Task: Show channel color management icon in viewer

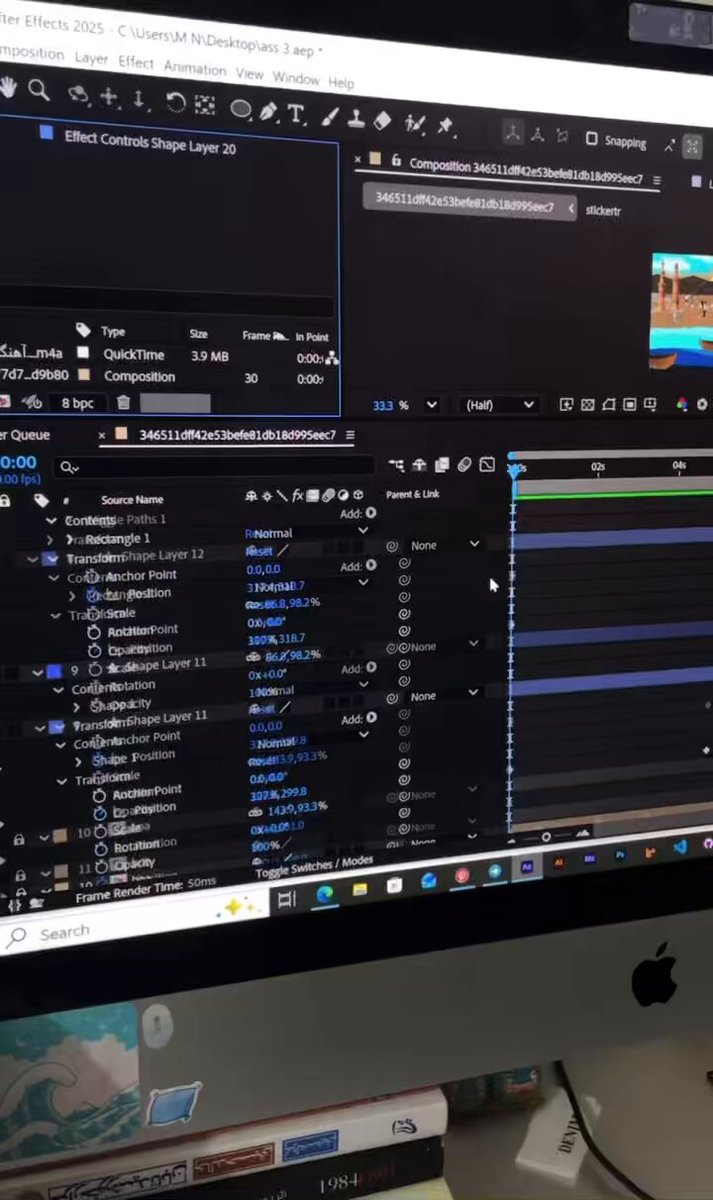Action: (x=682, y=405)
